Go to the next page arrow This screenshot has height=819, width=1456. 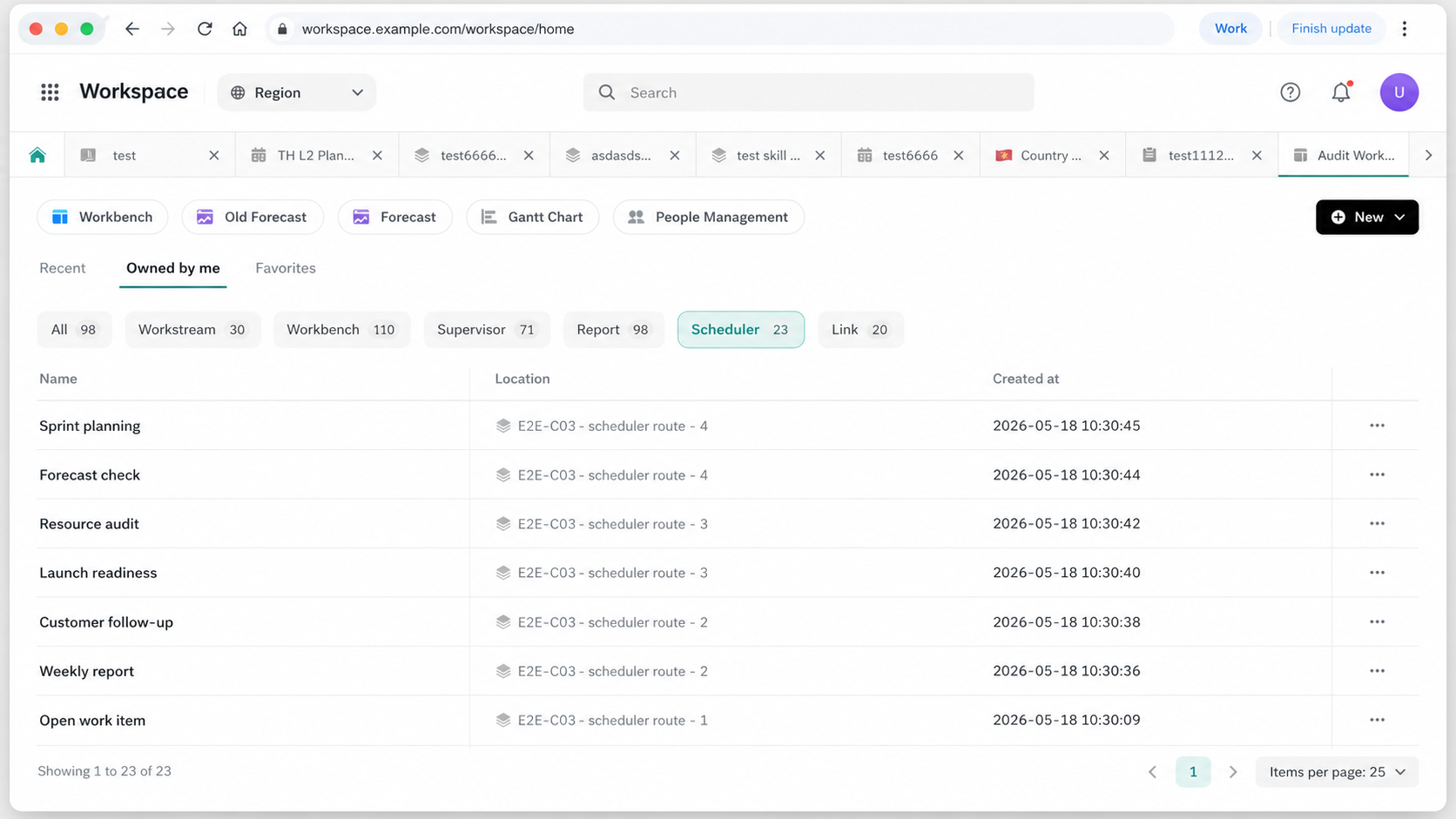[1233, 772]
